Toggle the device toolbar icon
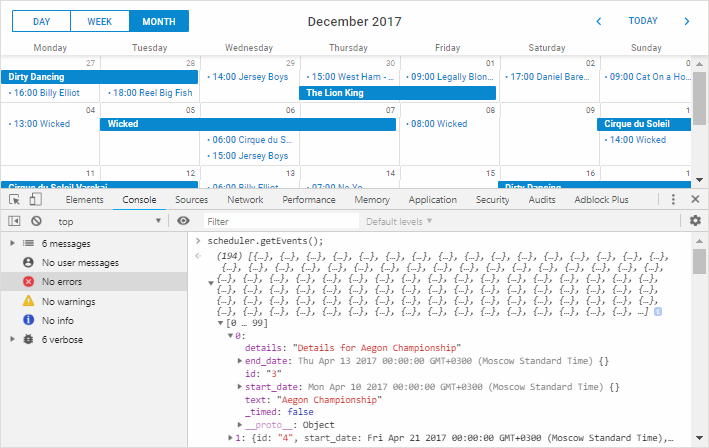Viewport: 709px width, 448px height. coord(36,200)
